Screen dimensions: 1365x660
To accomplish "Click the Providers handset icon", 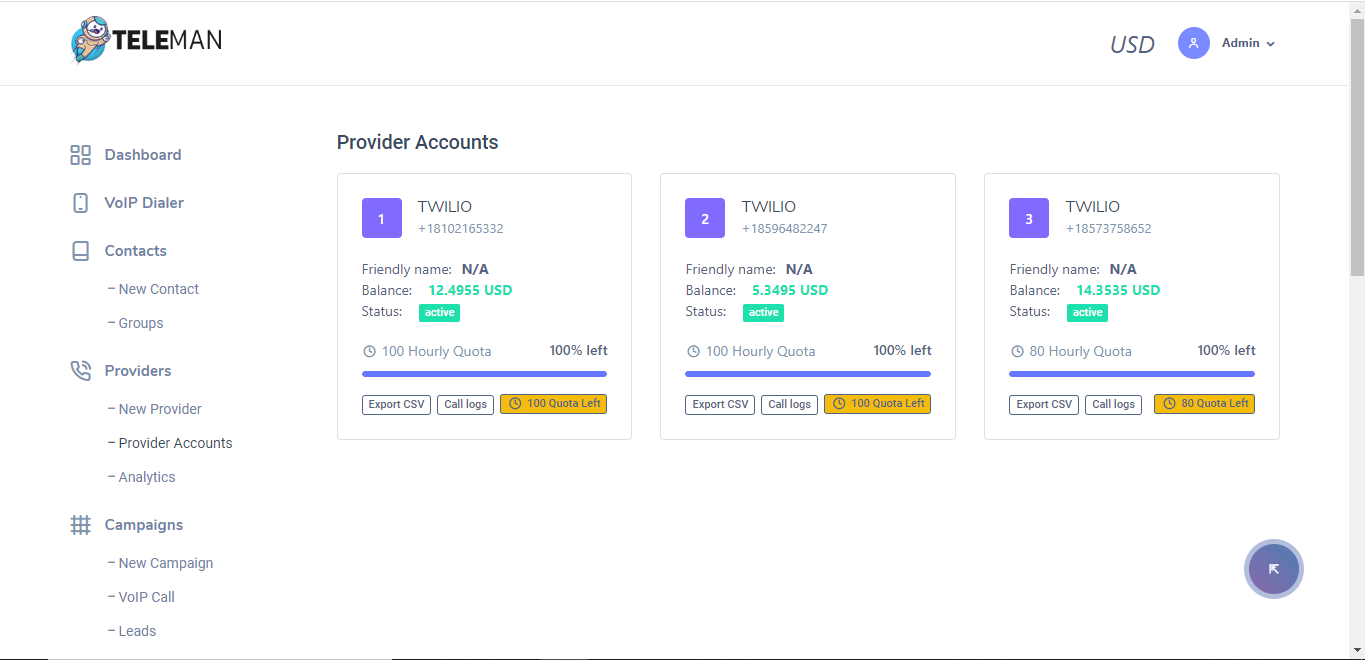I will point(80,370).
